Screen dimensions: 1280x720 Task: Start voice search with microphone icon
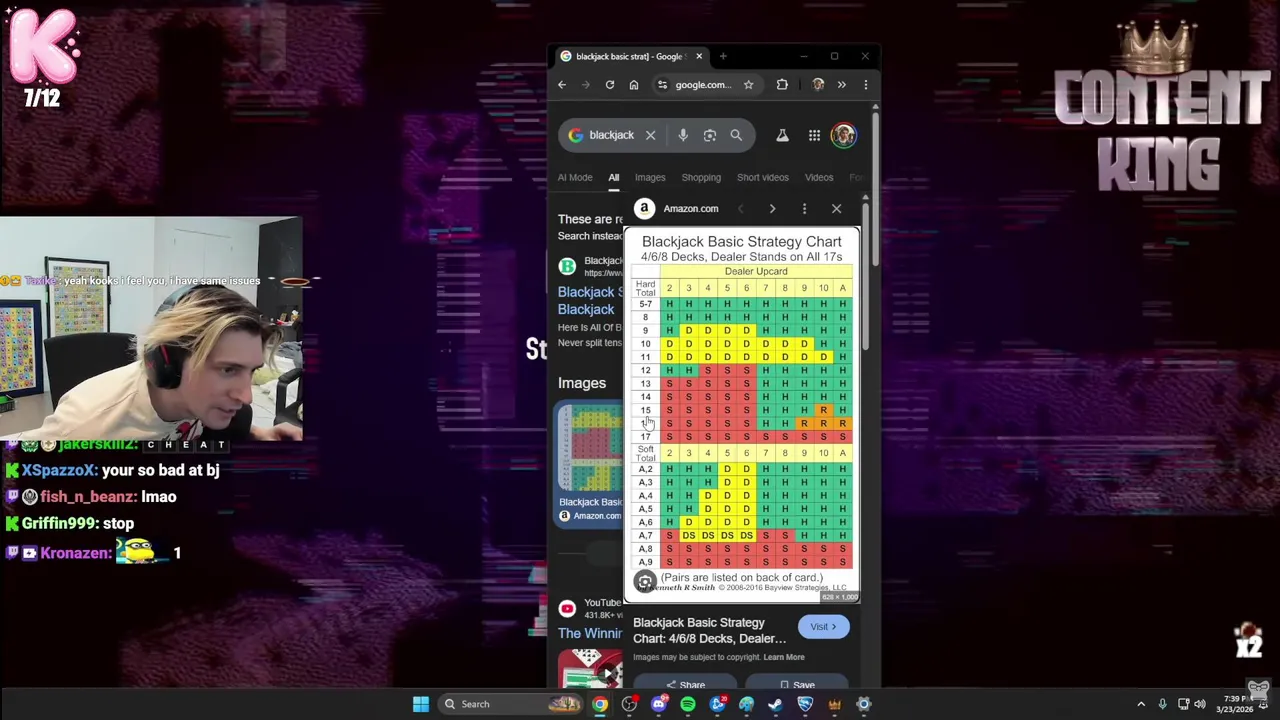683,135
